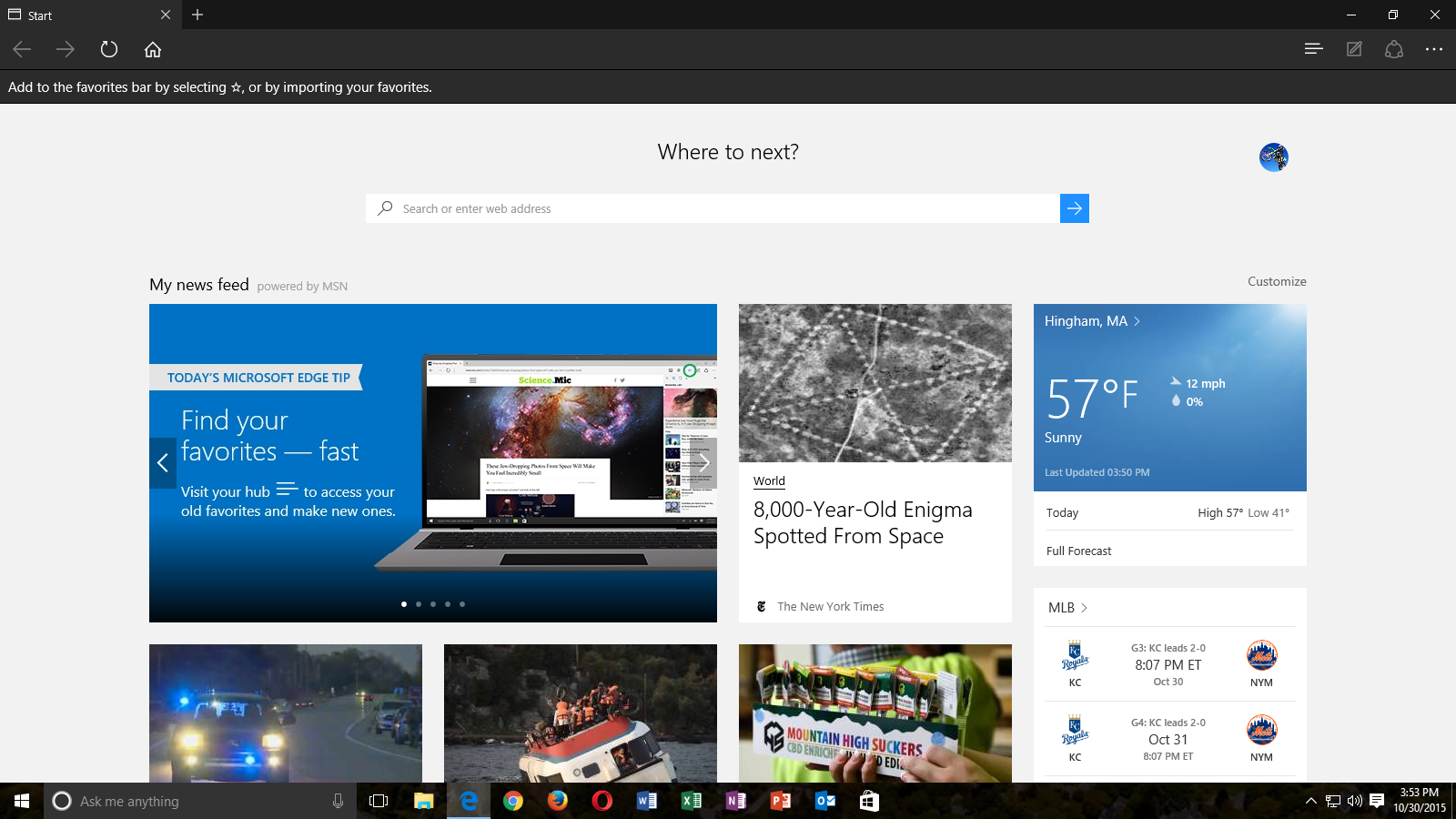Screen dimensions: 1456x819
Task: Select the first carousel dot
Action: pyautogui.click(x=404, y=604)
